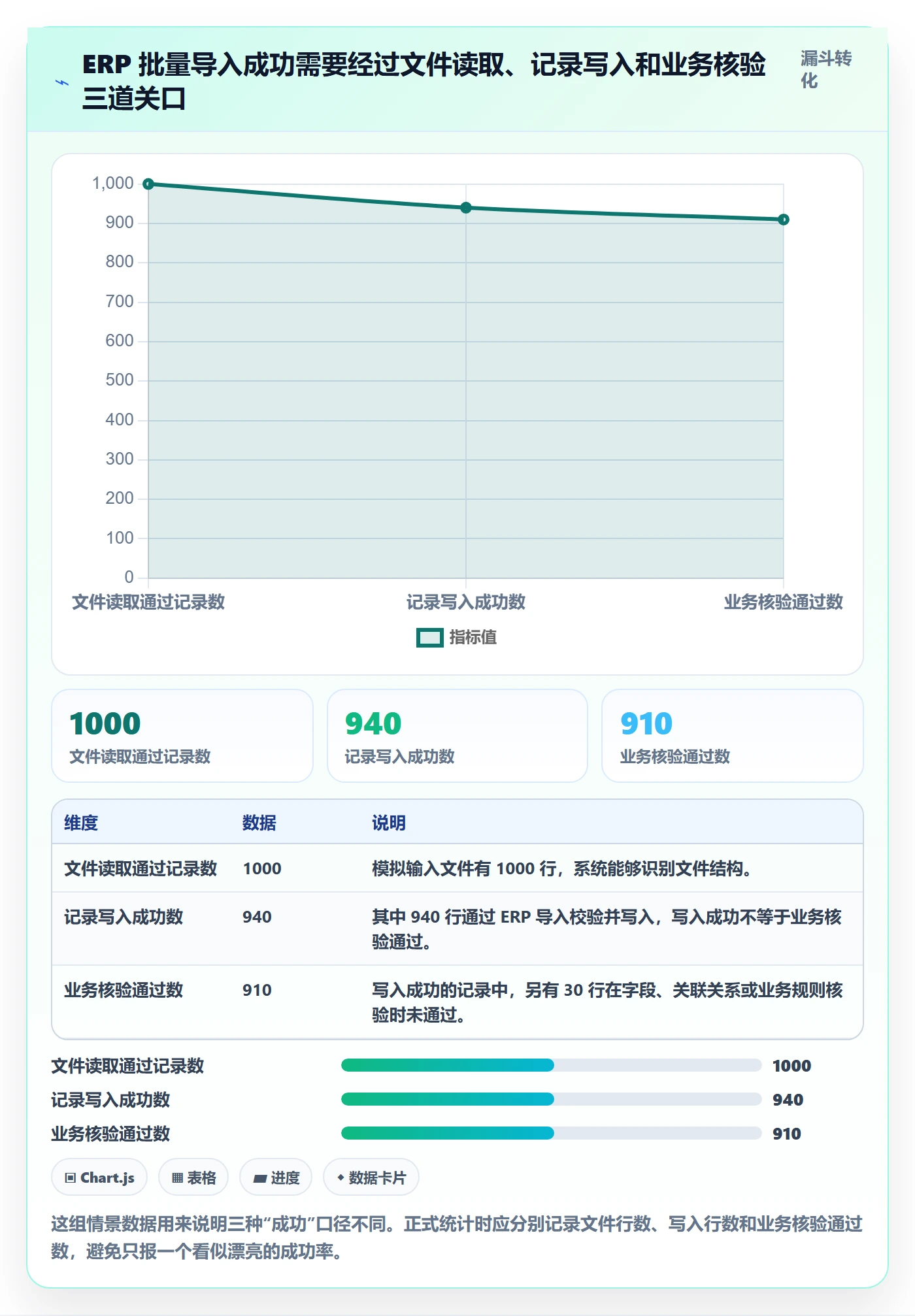Click the 910 data card
The image size is (915, 1316).
(733, 736)
